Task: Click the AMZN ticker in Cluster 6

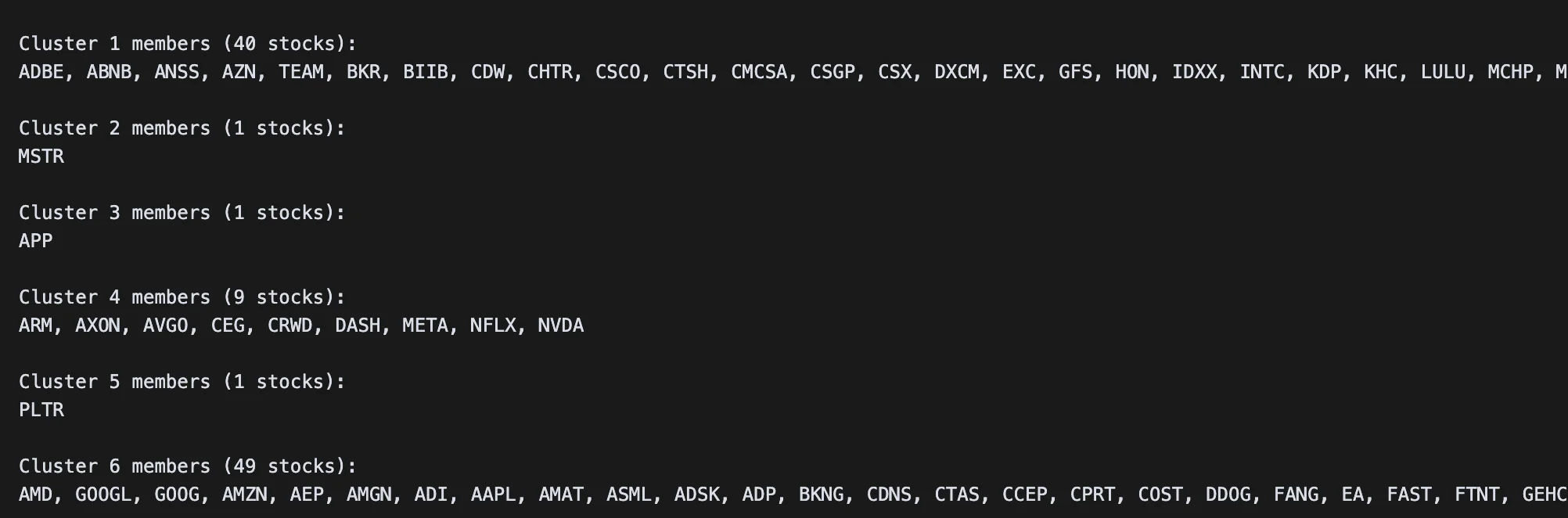Action: (244, 495)
